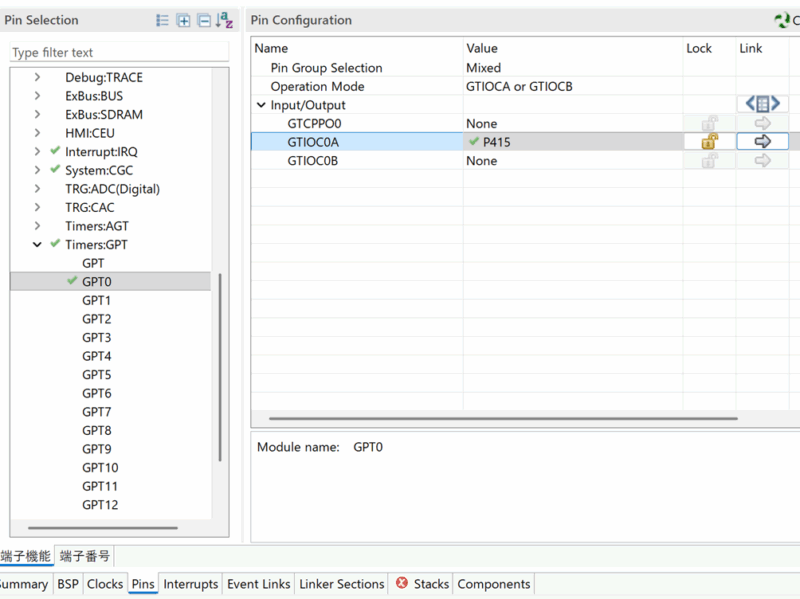Collapse the Input/Output group

261,105
